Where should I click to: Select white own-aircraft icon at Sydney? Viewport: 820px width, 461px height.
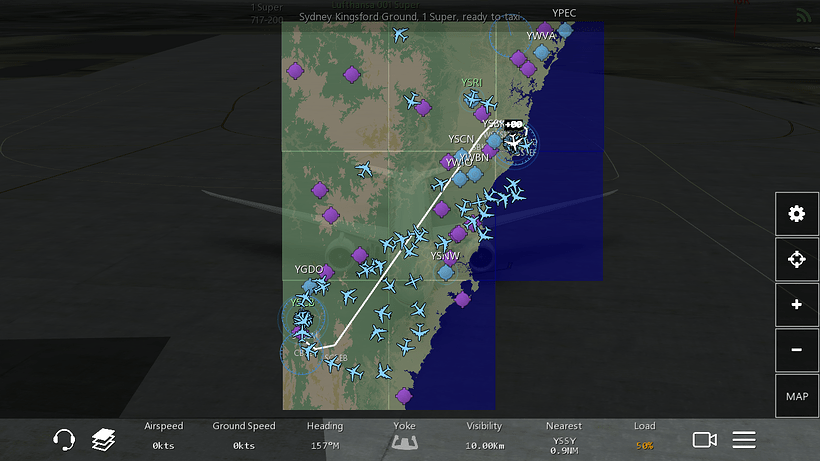[514, 142]
